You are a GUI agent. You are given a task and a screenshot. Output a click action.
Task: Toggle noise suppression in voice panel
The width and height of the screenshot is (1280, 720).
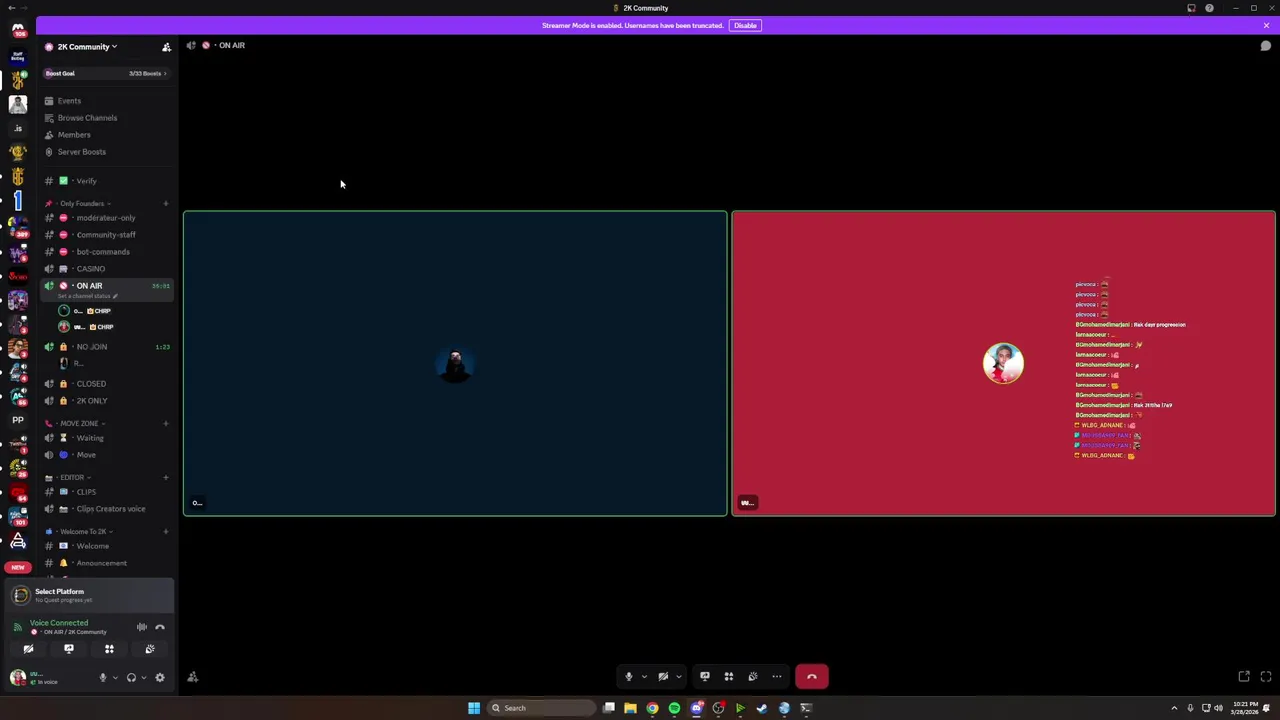[x=142, y=627]
